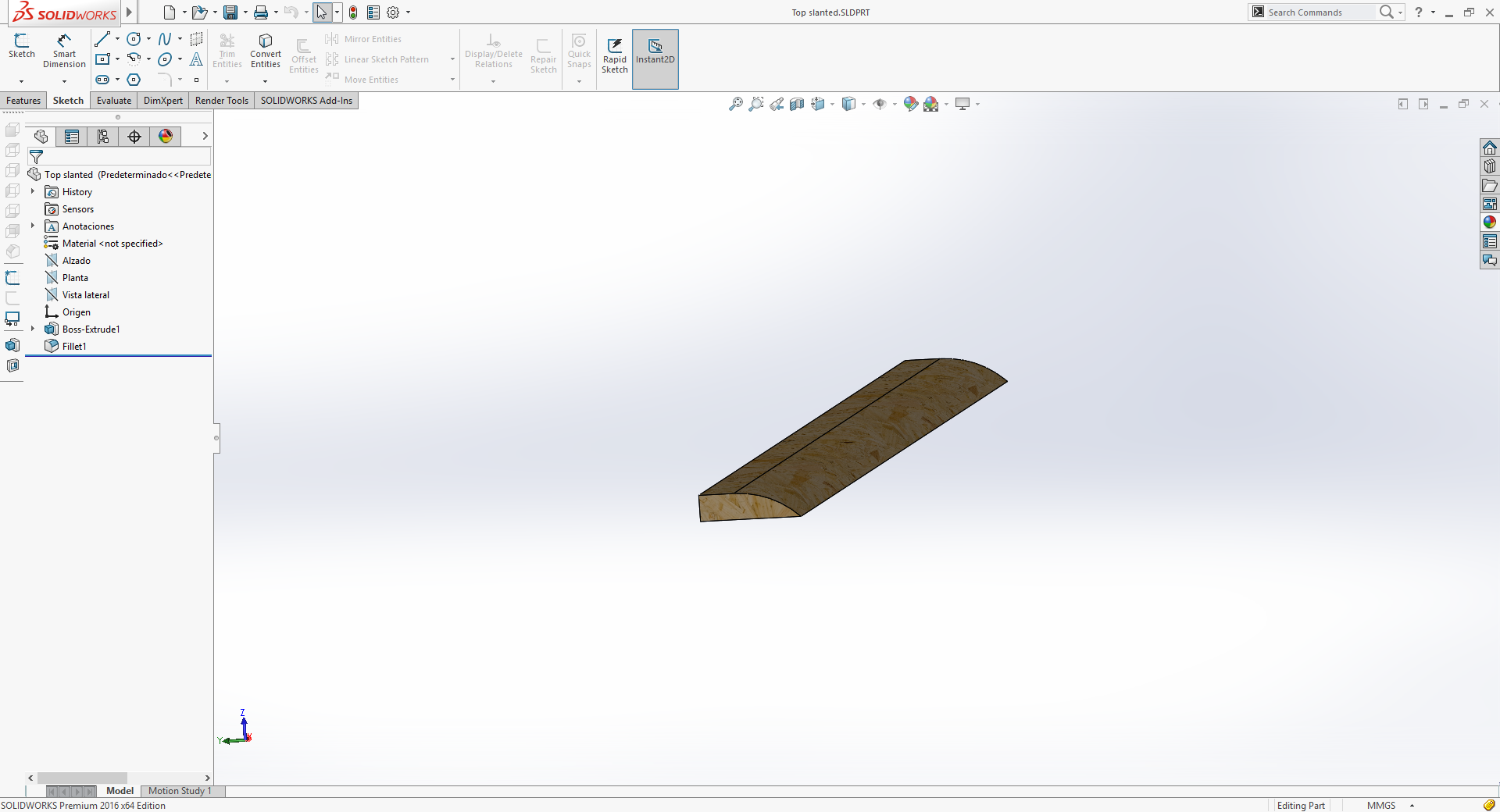Open SOLIDWORKS Resources home icon in task pane

coord(1490,148)
